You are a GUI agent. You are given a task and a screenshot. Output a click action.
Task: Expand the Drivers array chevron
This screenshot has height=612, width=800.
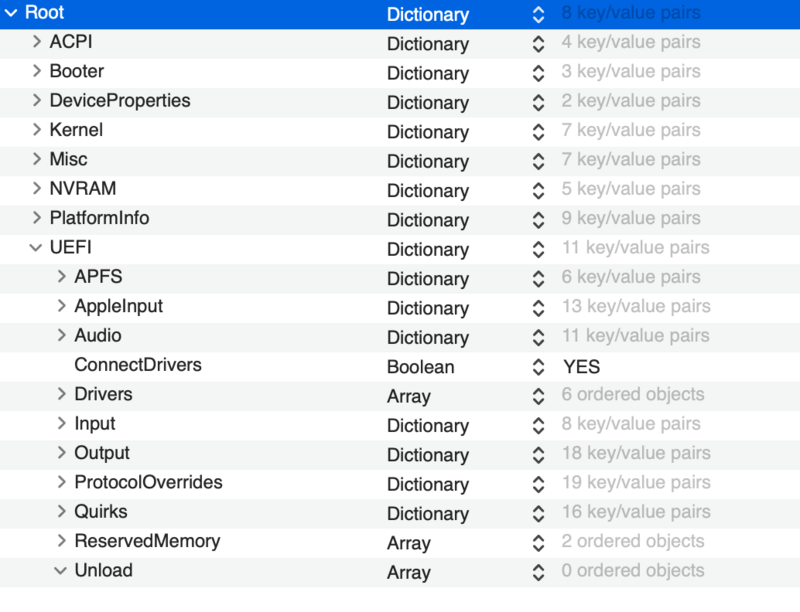62,395
